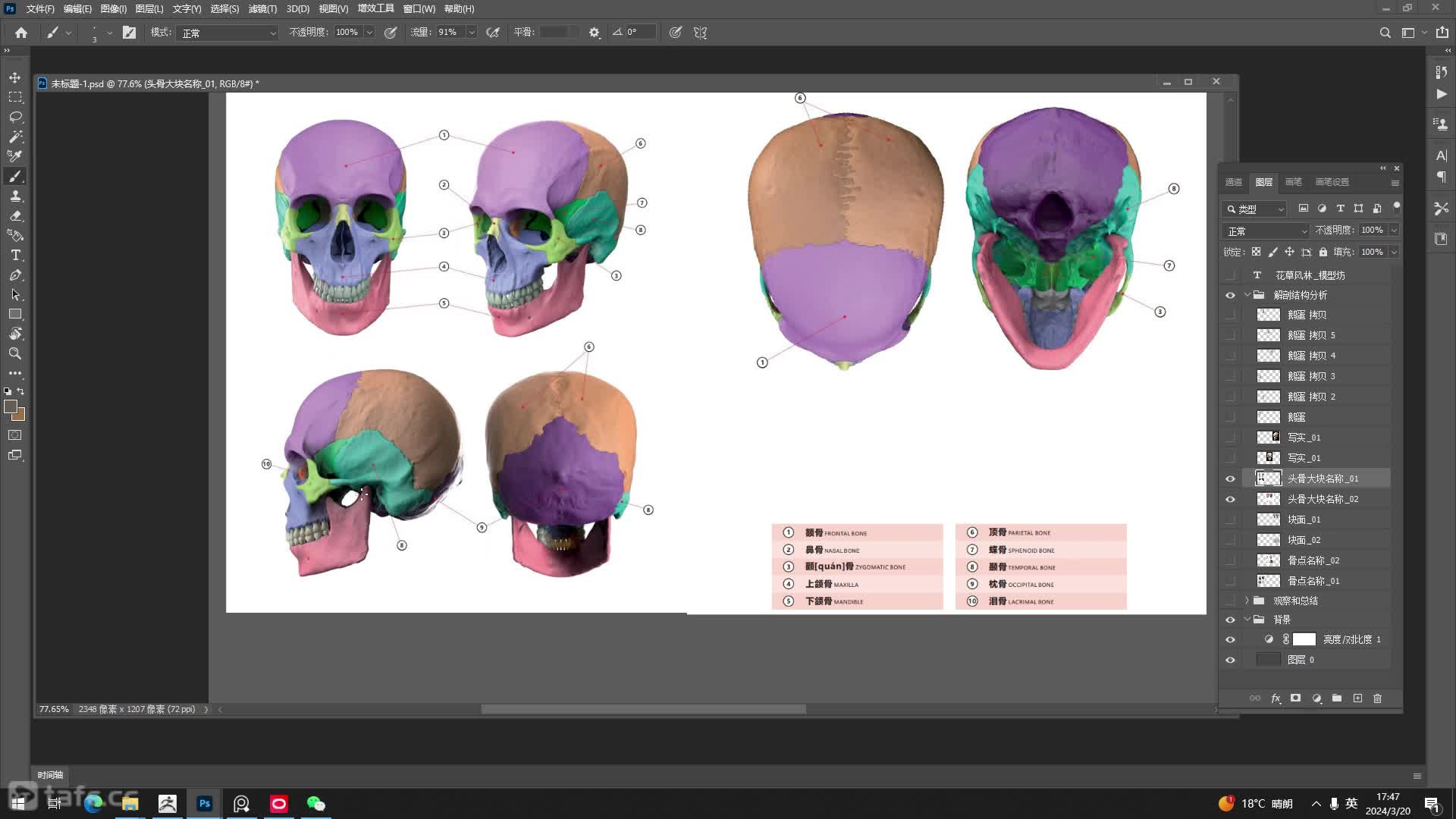Enable airbrush build-up icon
This screenshot has height=819, width=1456.
(493, 33)
